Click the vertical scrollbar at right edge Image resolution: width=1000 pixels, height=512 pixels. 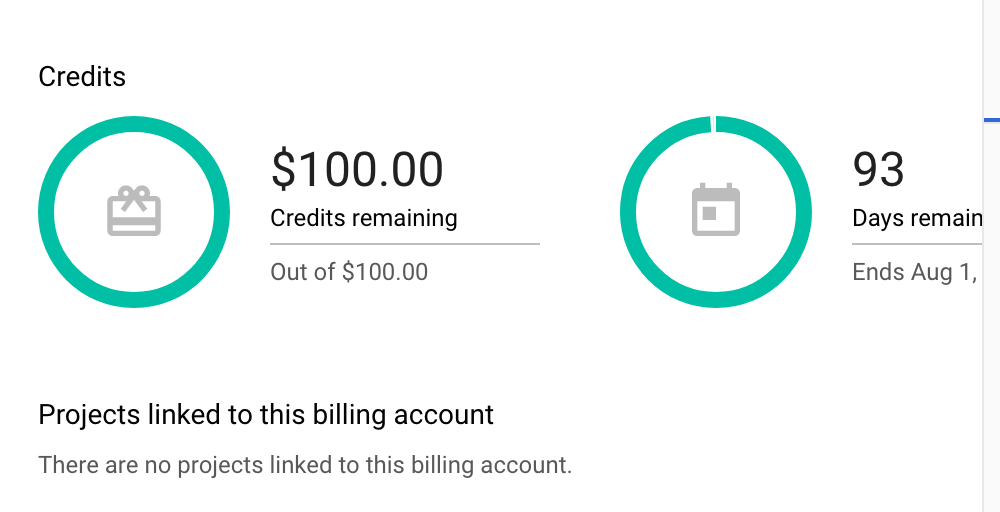click(992, 256)
